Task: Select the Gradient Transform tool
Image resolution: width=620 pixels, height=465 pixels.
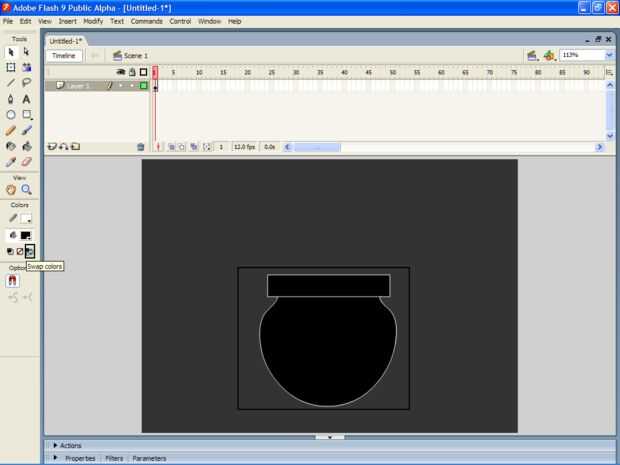Action: coord(26,68)
